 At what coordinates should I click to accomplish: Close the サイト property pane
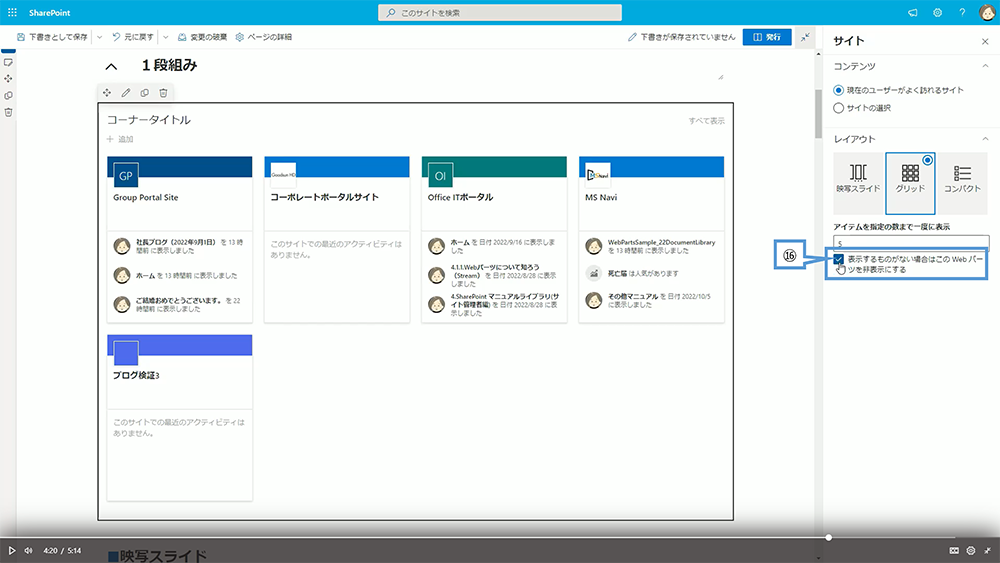[x=985, y=41]
